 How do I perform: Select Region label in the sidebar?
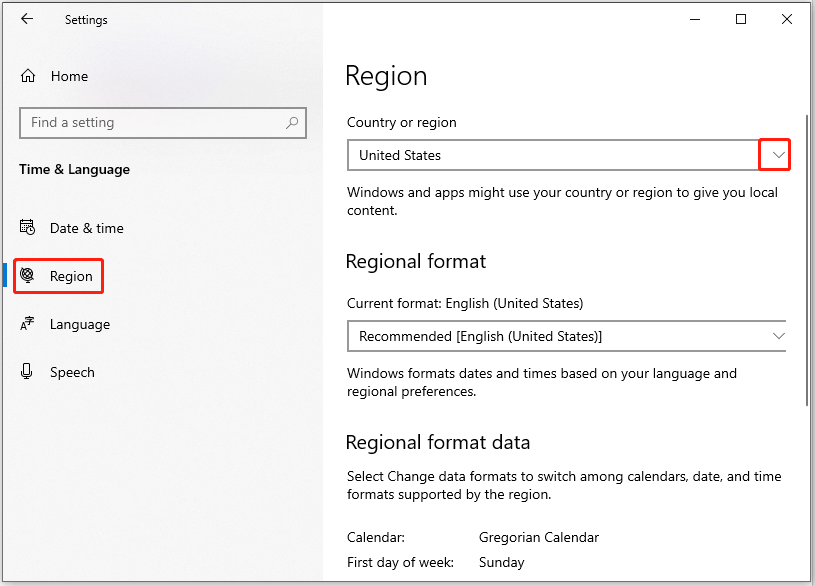[x=71, y=276]
